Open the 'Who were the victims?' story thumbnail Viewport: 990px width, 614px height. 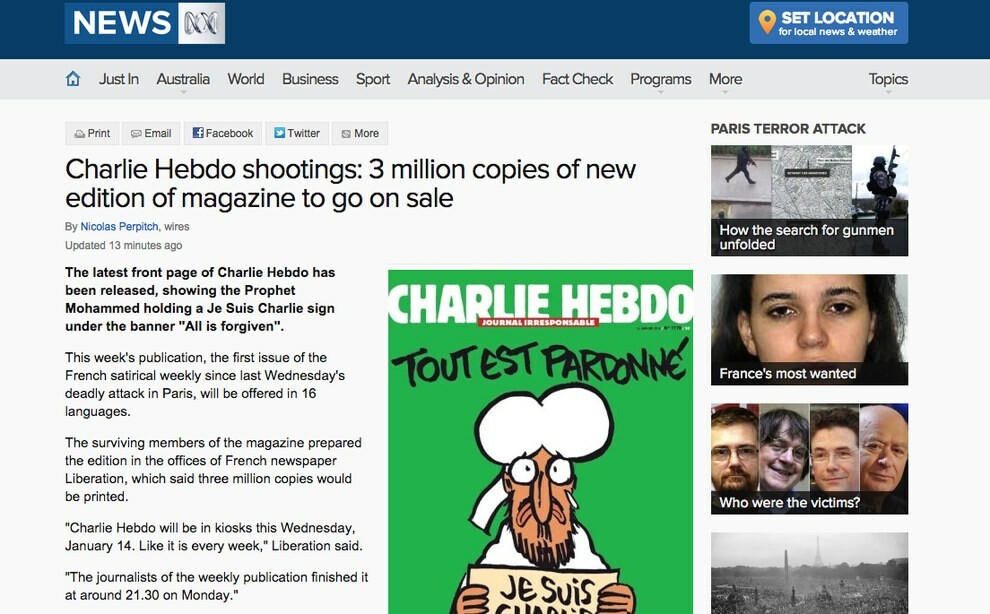(809, 459)
